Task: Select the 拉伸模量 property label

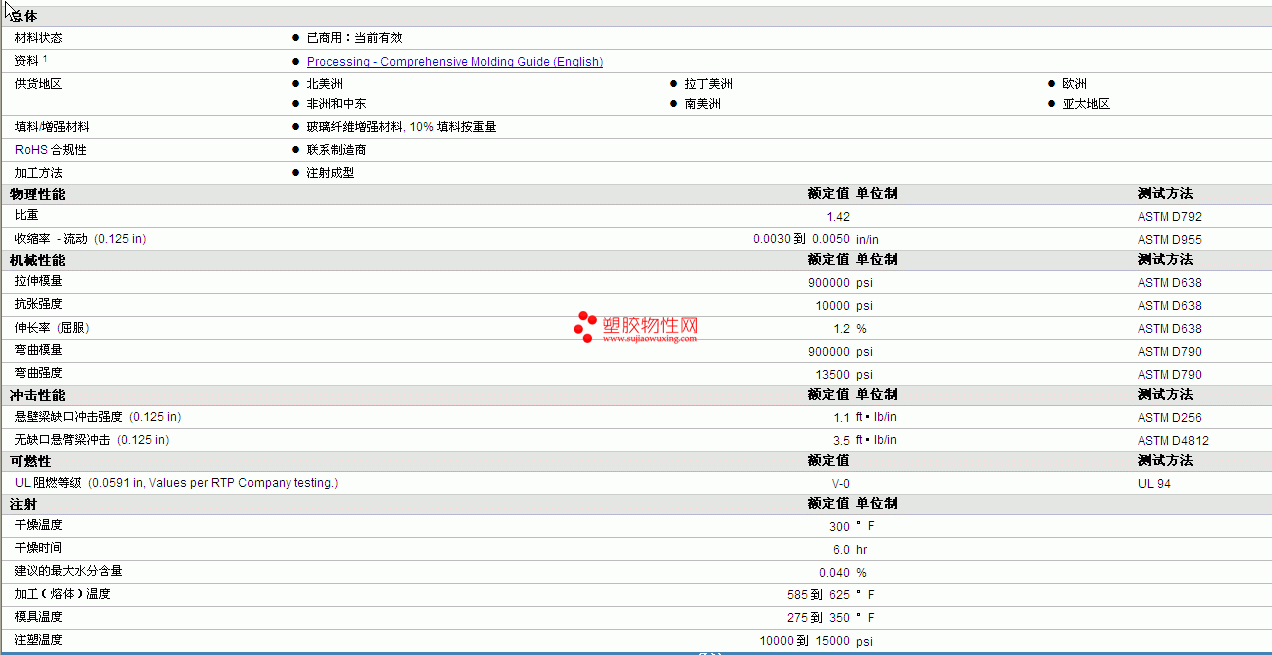Action: pos(39,282)
